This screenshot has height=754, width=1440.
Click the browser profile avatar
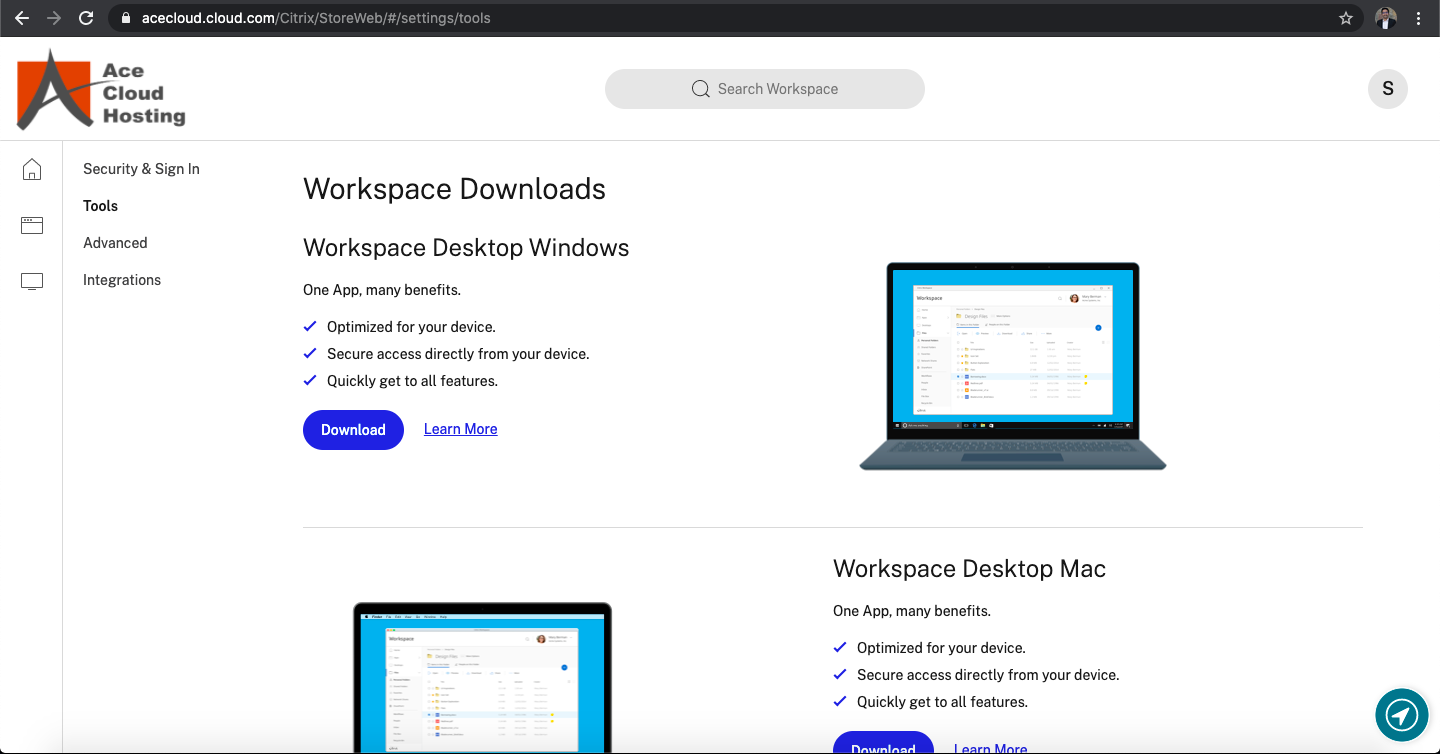pyautogui.click(x=1386, y=17)
